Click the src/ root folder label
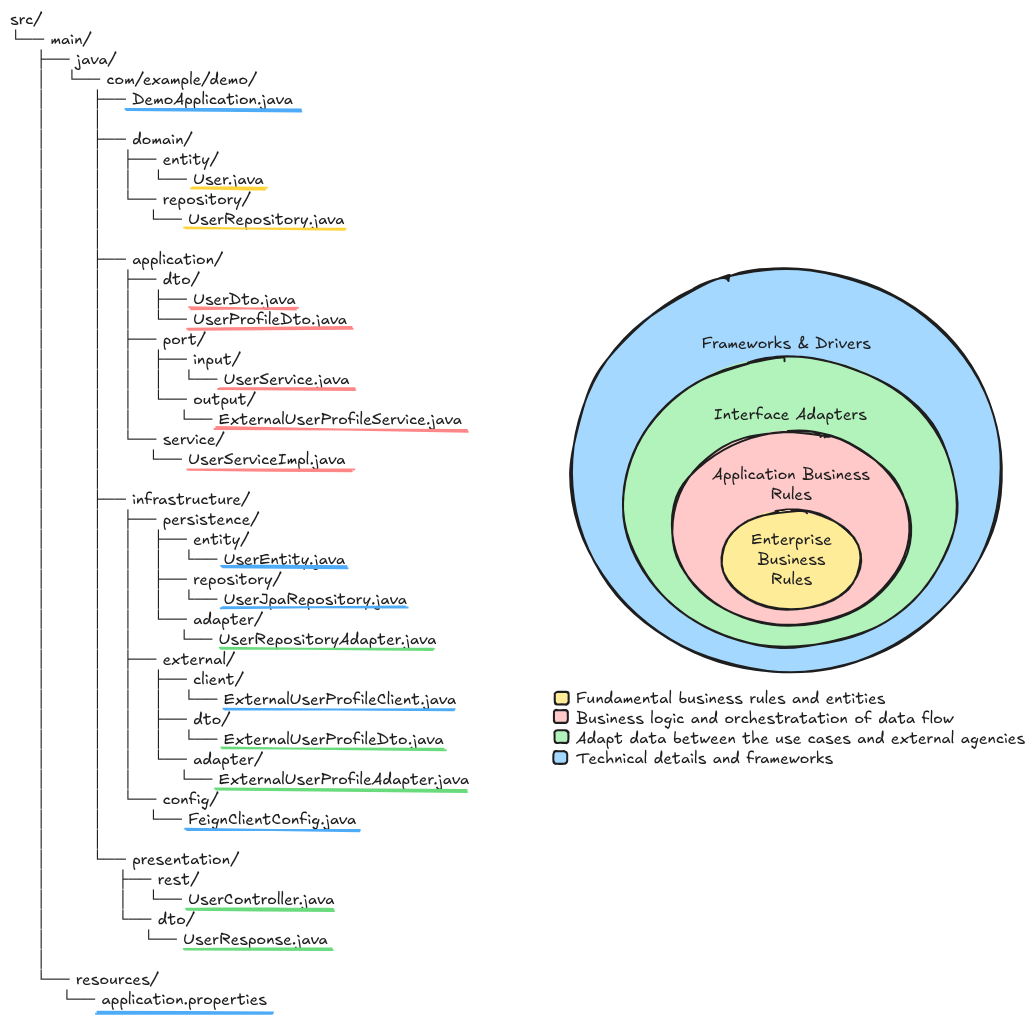The width and height of the screenshot is (1035, 1023). [26, 20]
